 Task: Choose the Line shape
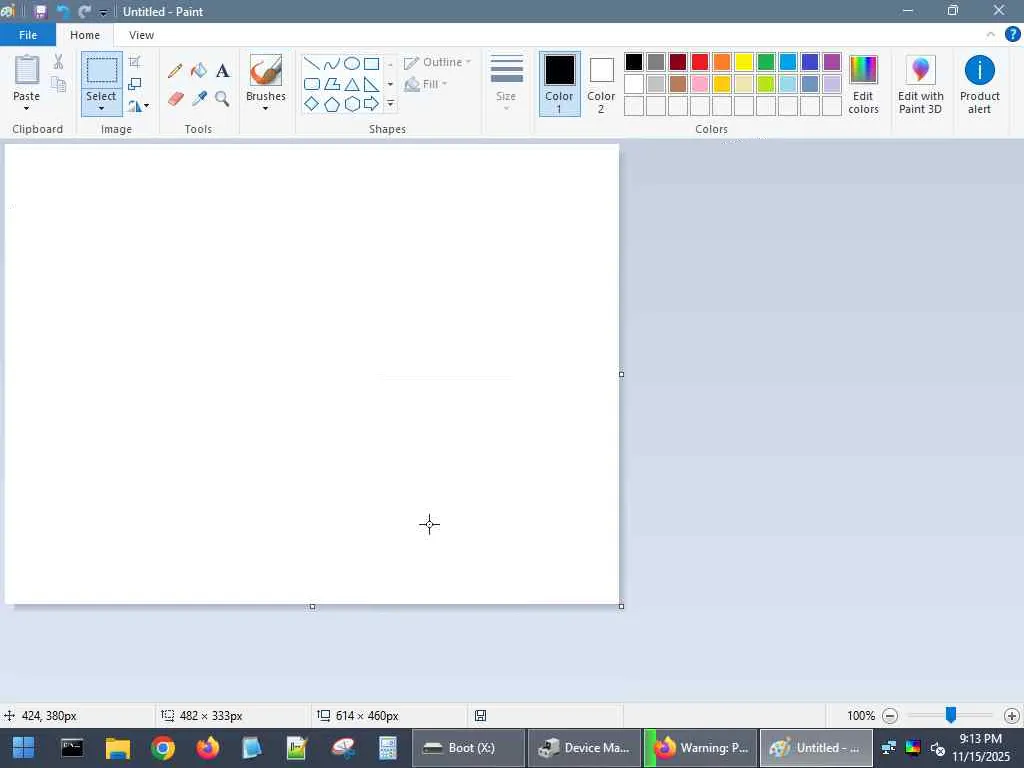(x=312, y=63)
